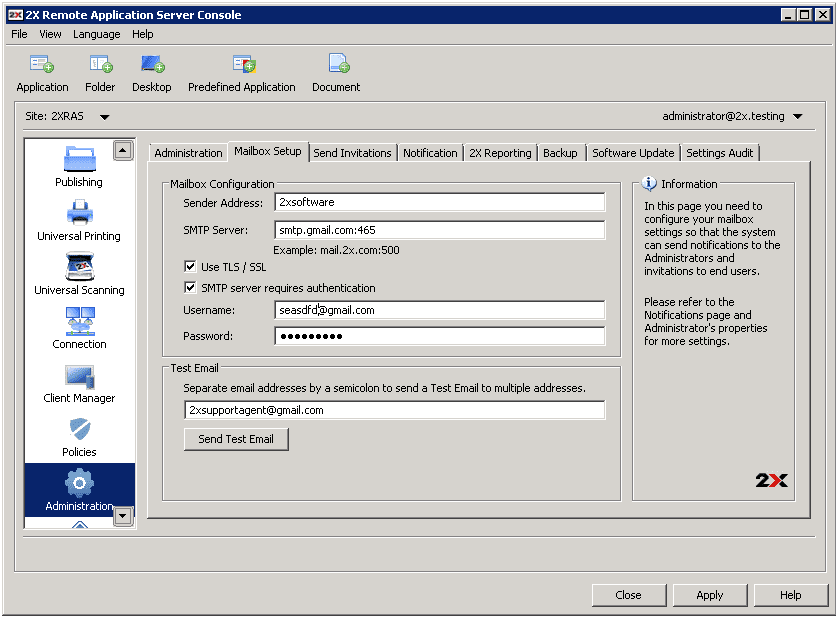Click the Sender Address input field

(440, 202)
